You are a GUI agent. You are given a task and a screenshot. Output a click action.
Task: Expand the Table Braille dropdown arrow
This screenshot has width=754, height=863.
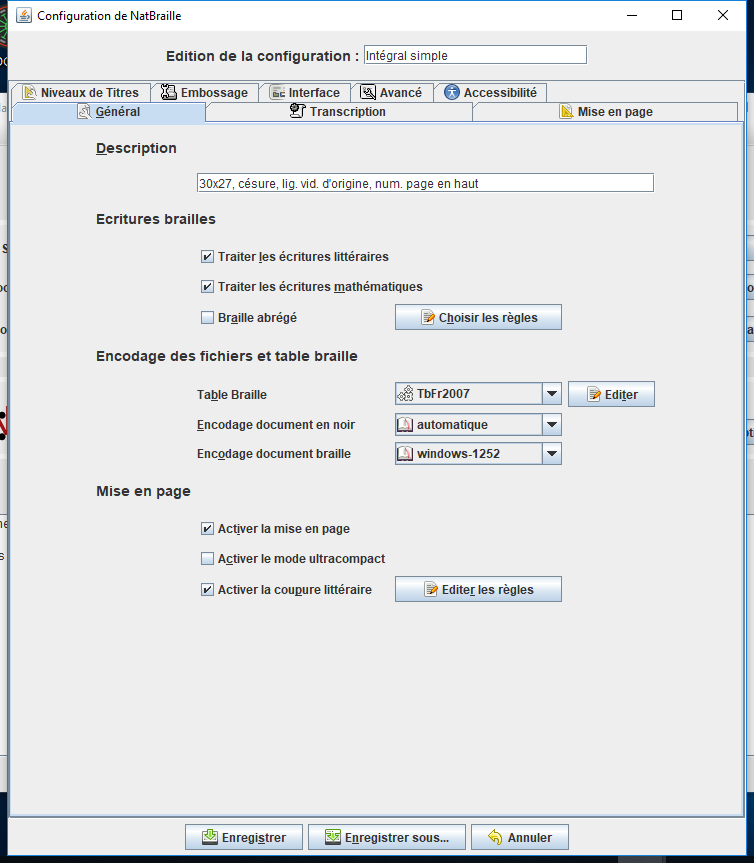[551, 394]
